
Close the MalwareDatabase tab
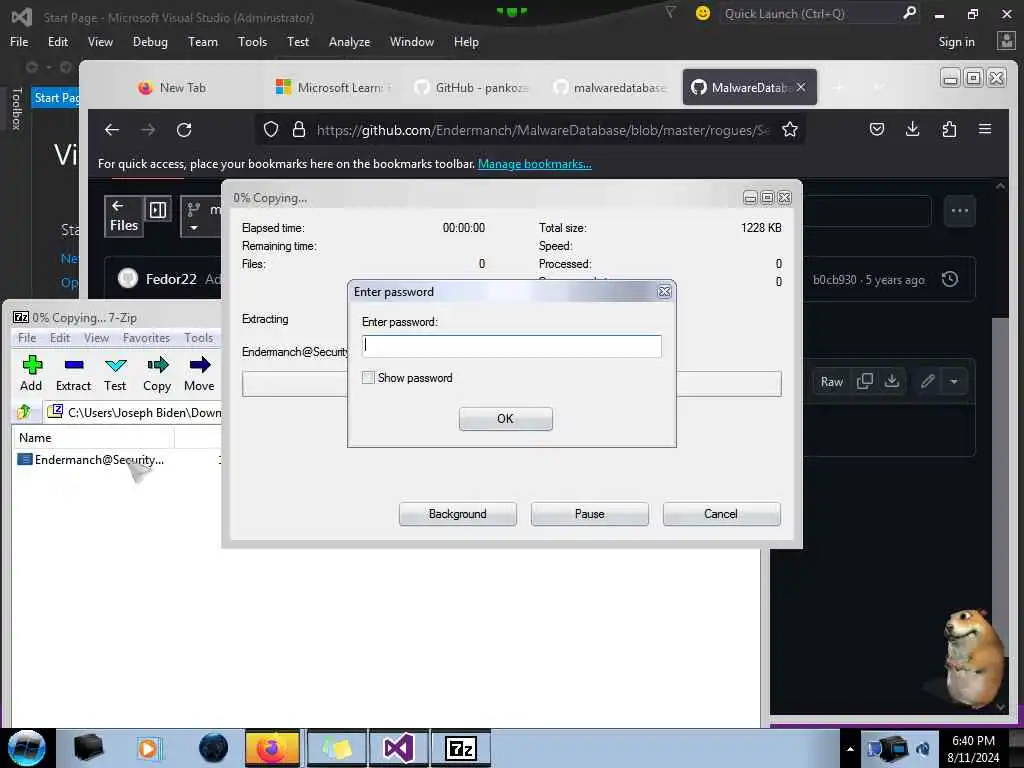point(801,87)
